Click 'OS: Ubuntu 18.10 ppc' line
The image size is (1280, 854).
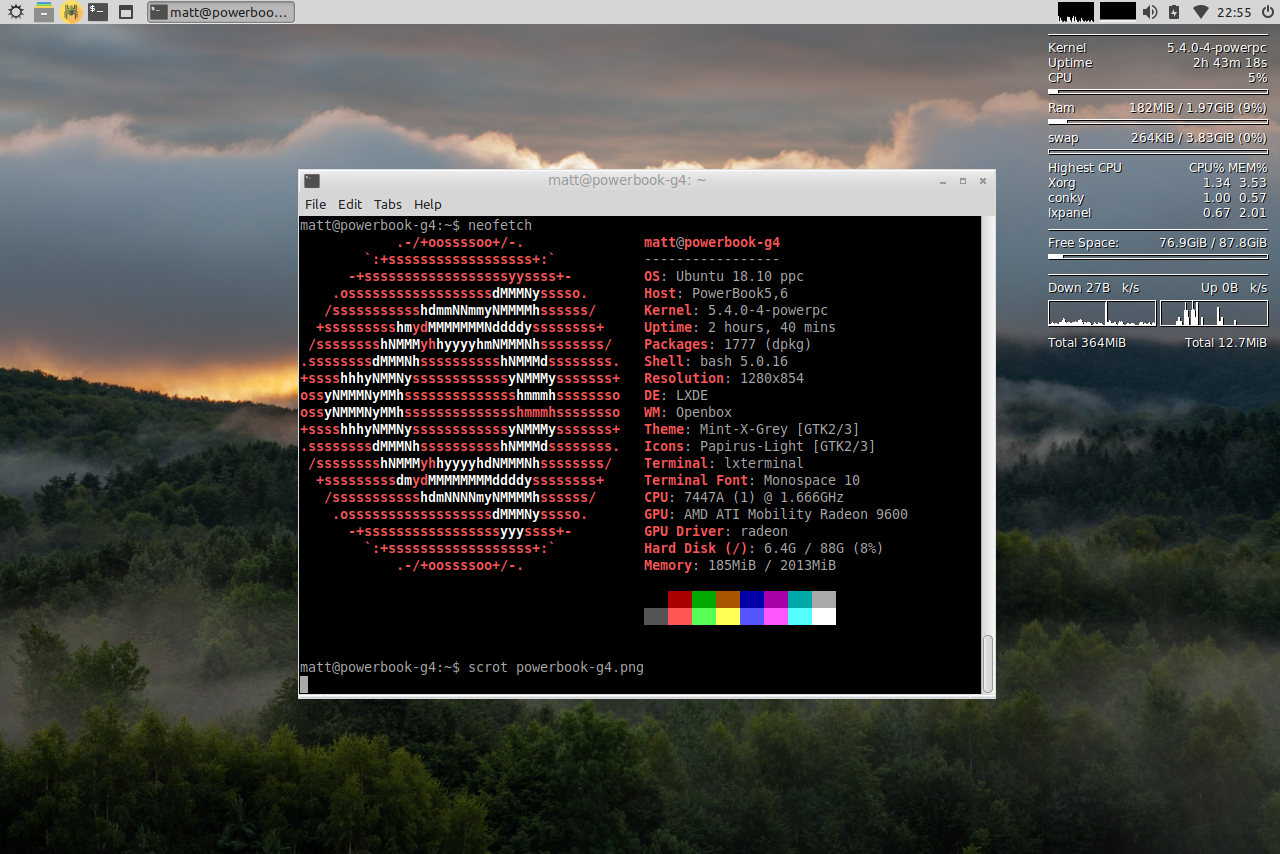pos(724,277)
